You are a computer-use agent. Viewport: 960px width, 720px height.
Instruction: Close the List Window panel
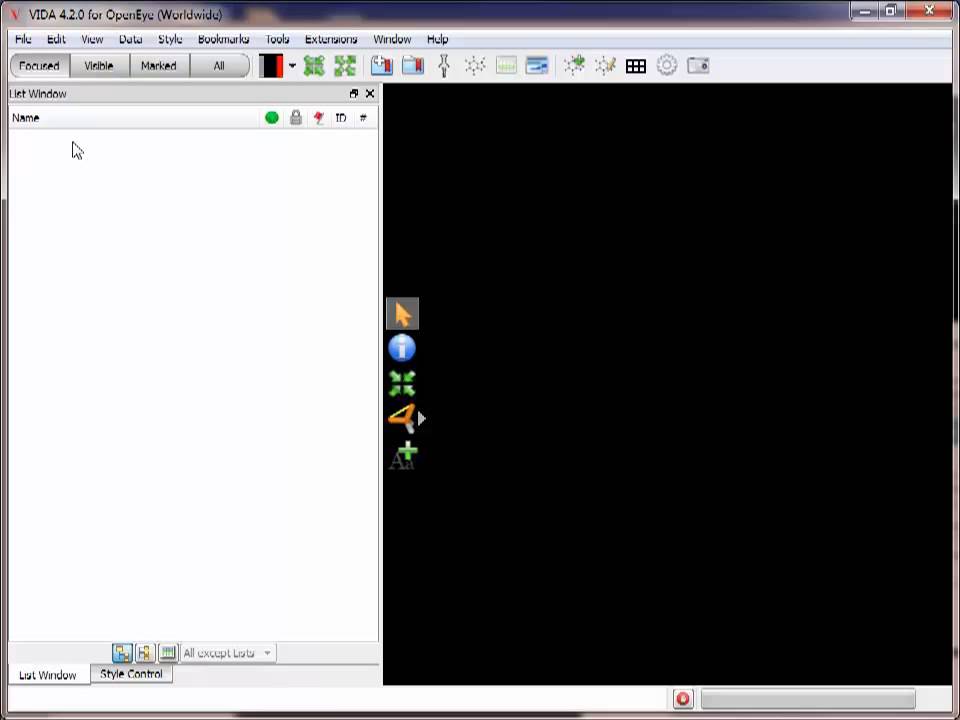tap(370, 94)
